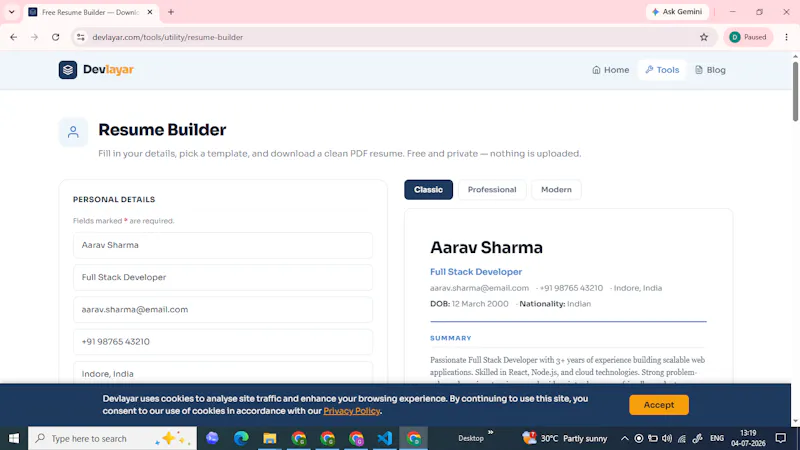Click the Home nav house icon
The width and height of the screenshot is (800, 450).
click(x=596, y=70)
